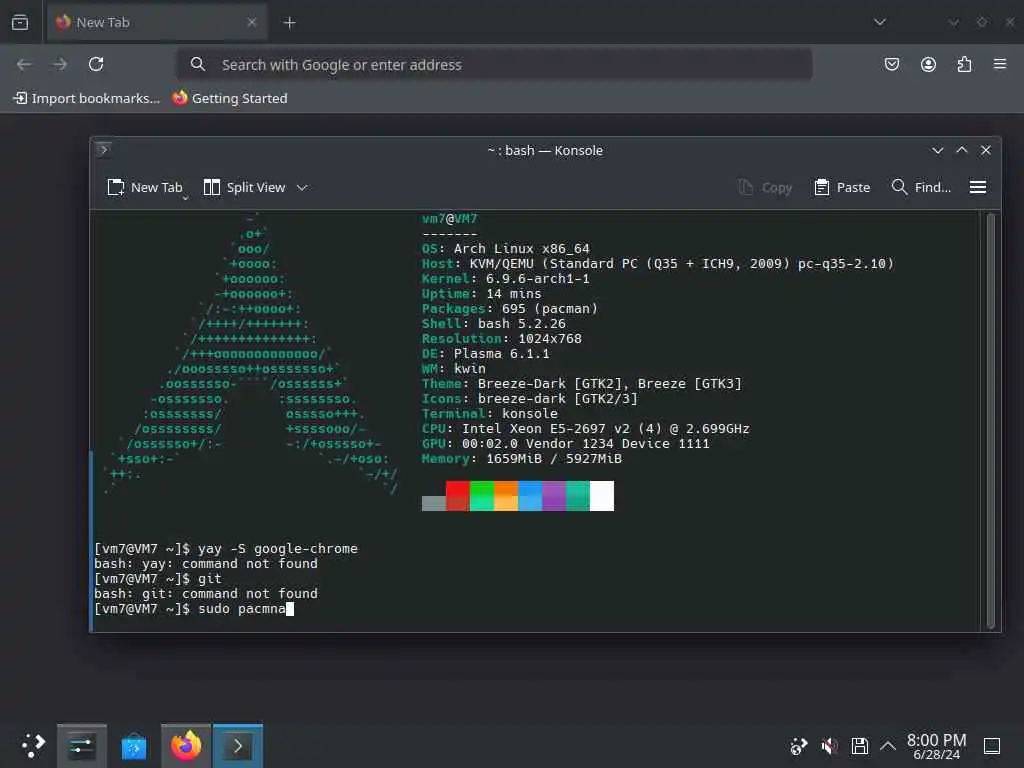Screen dimensions: 1024x768
Task: Click the 'Packages: 695 (pacman)' line
Action: coord(509,309)
